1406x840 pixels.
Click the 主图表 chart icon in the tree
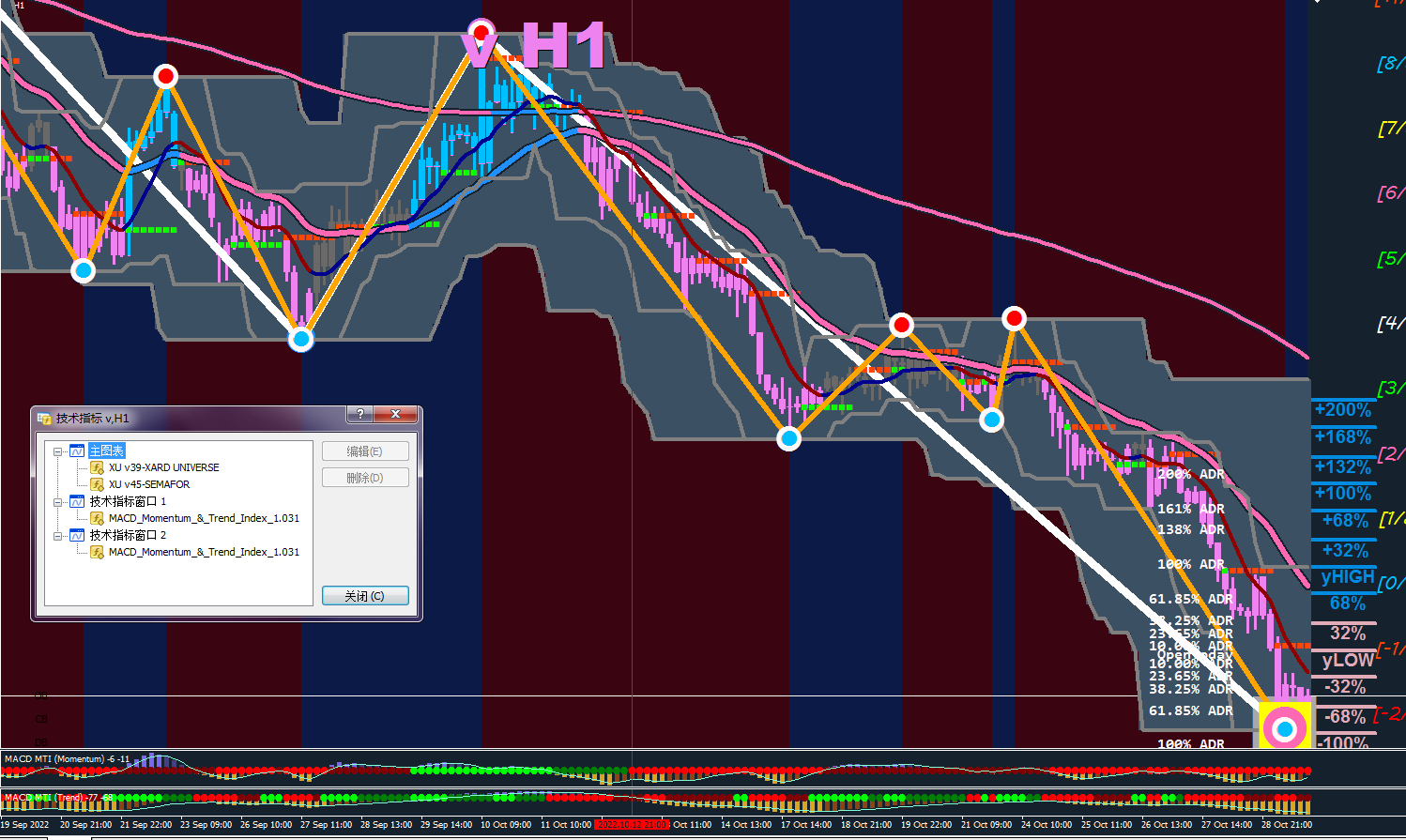point(77,451)
